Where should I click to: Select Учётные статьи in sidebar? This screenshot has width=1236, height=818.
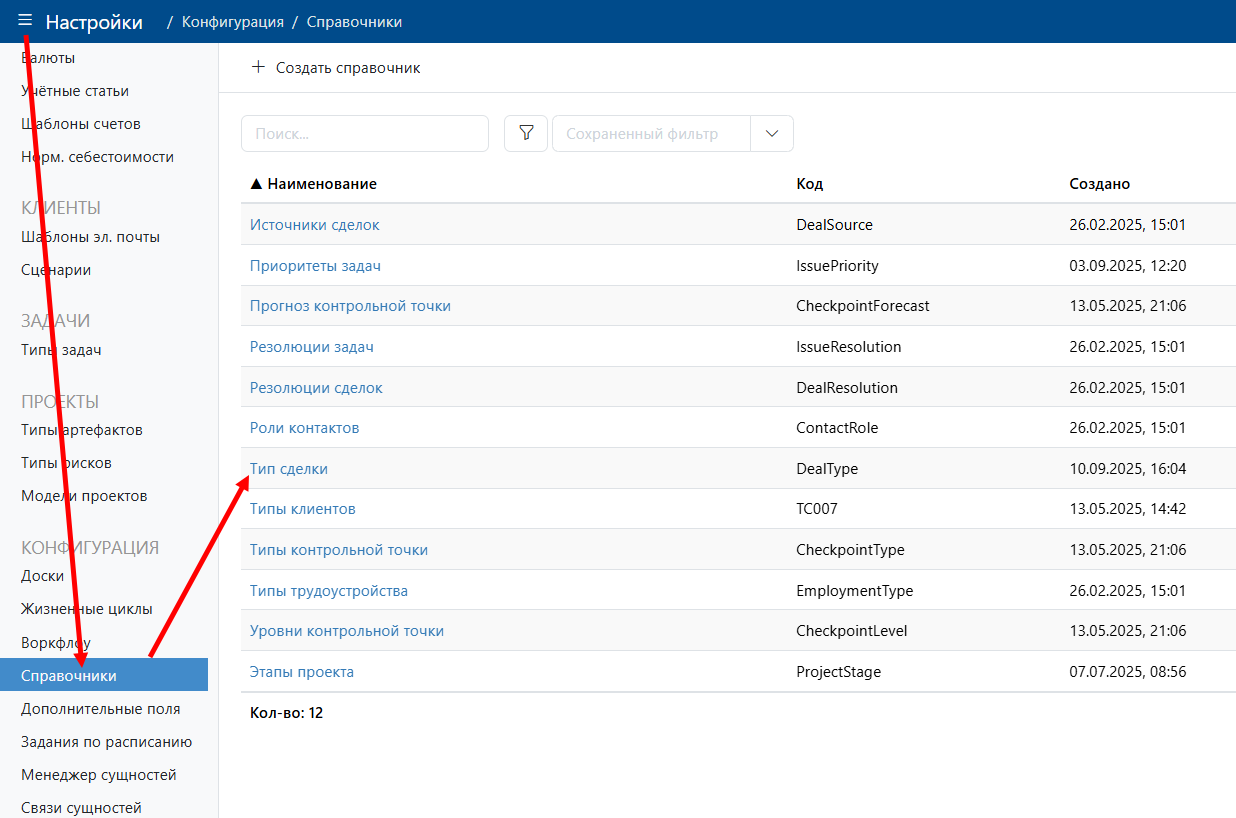click(75, 91)
